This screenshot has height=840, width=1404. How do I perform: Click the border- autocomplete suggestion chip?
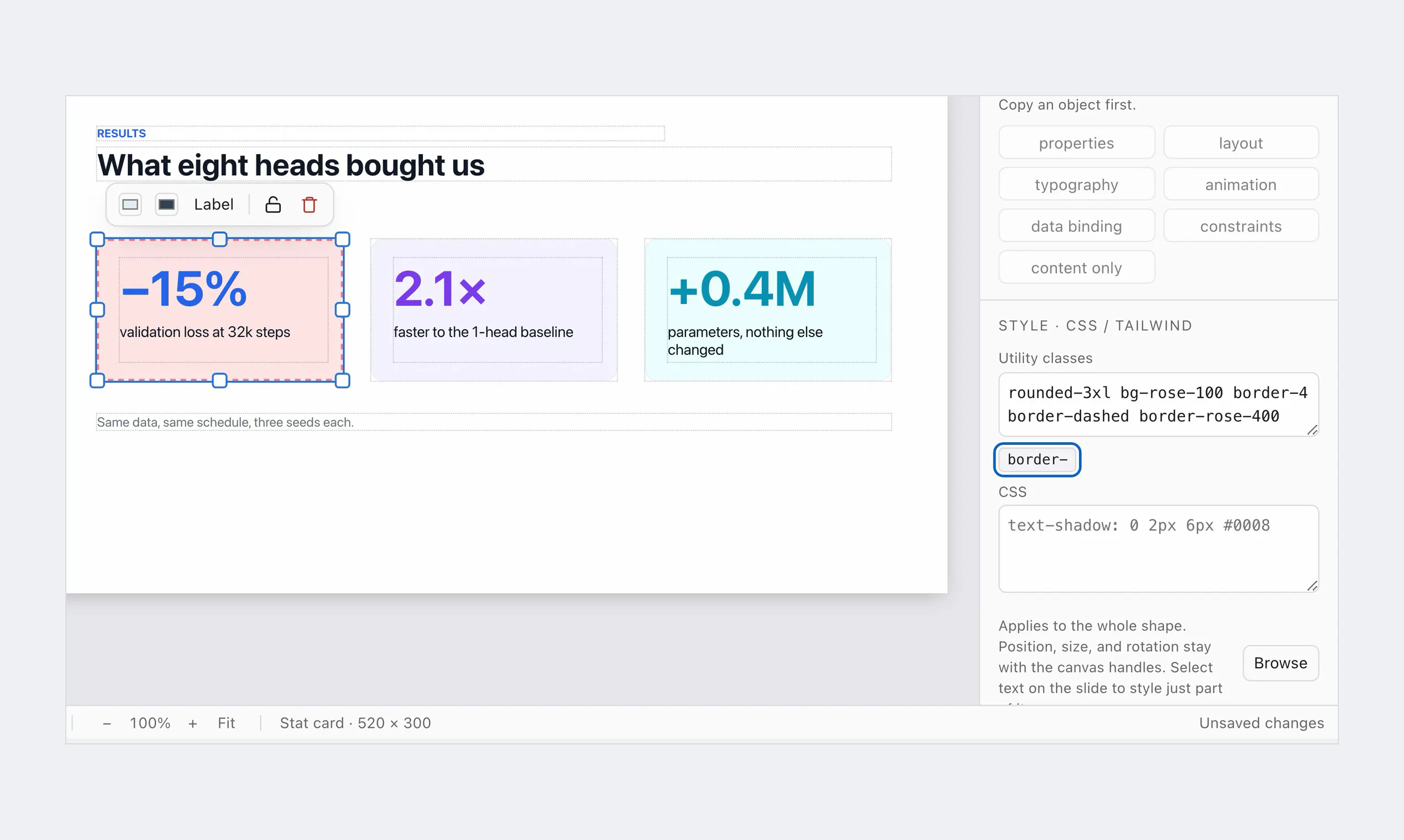1037,459
